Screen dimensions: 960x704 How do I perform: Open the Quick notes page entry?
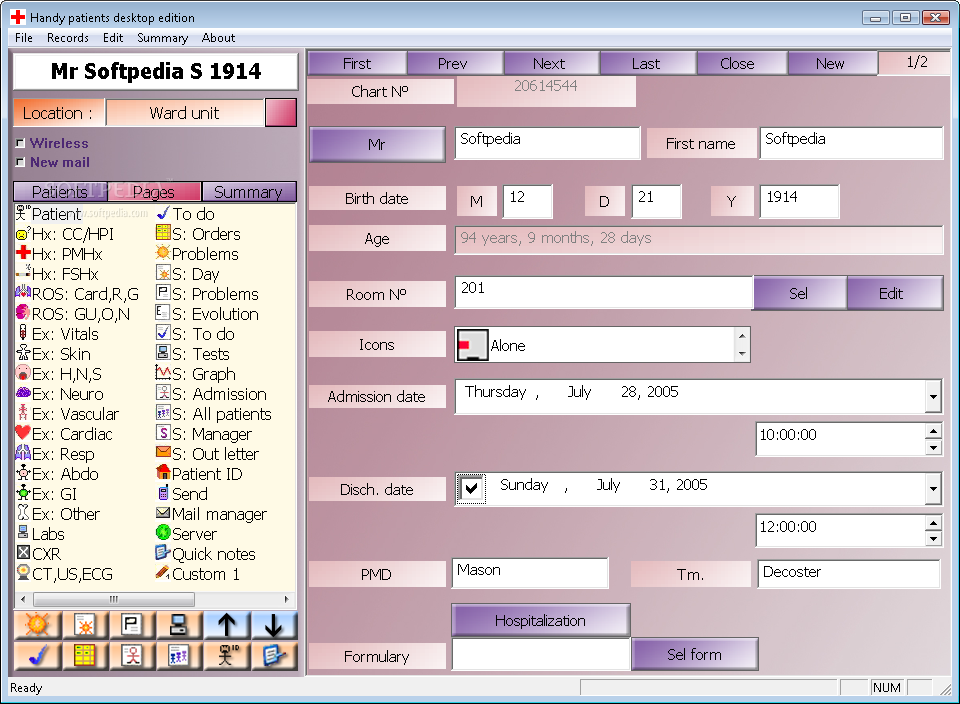coord(206,554)
